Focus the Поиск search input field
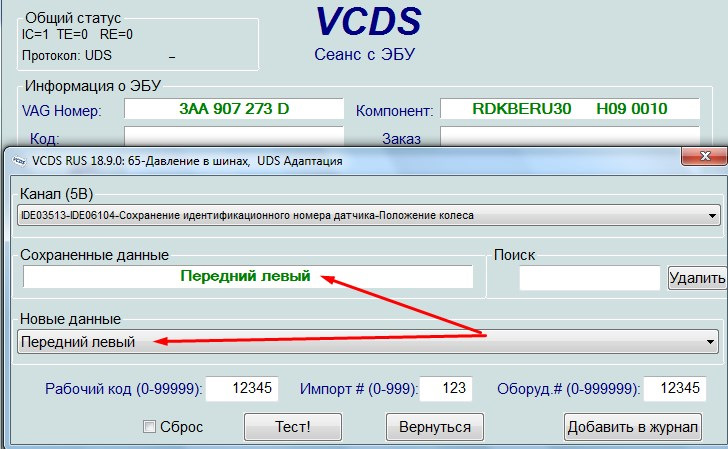Viewport: 728px width, 449px height. tap(590, 278)
